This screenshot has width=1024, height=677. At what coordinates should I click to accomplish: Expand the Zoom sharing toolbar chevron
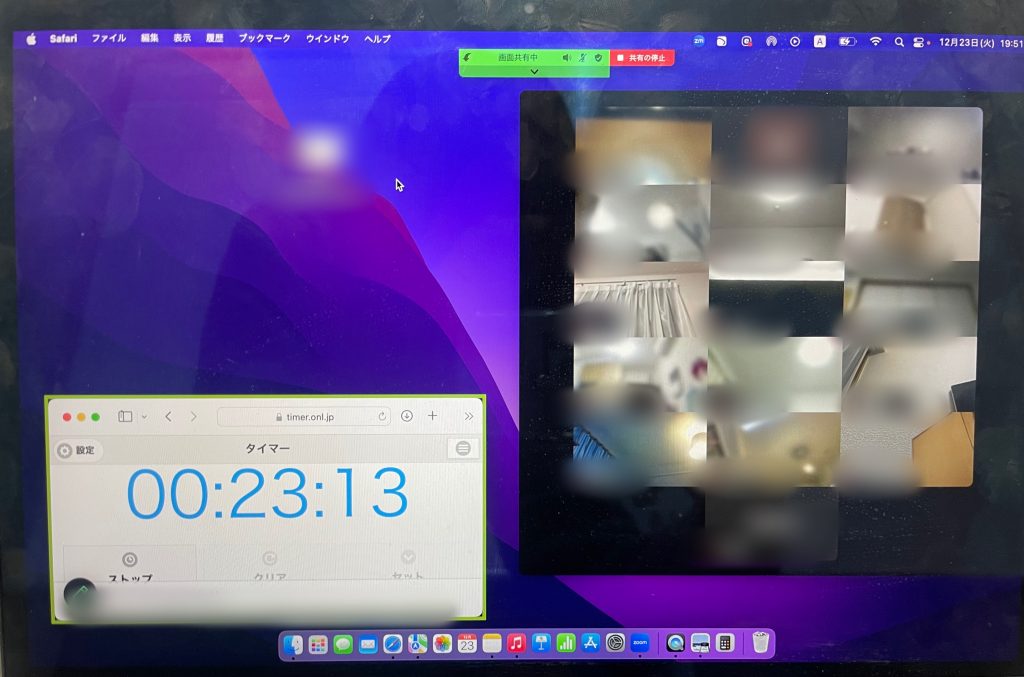click(534, 72)
